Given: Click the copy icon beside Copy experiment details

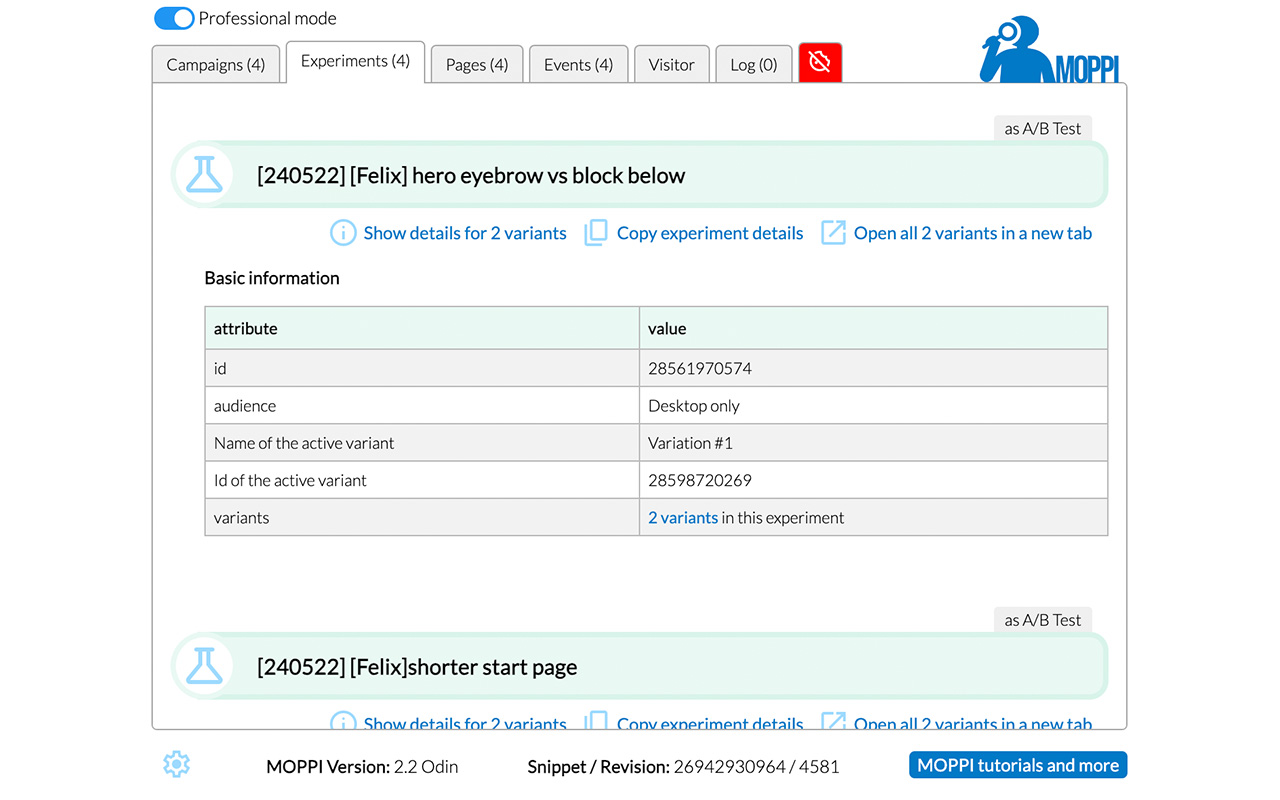Looking at the screenshot, I should point(596,233).
